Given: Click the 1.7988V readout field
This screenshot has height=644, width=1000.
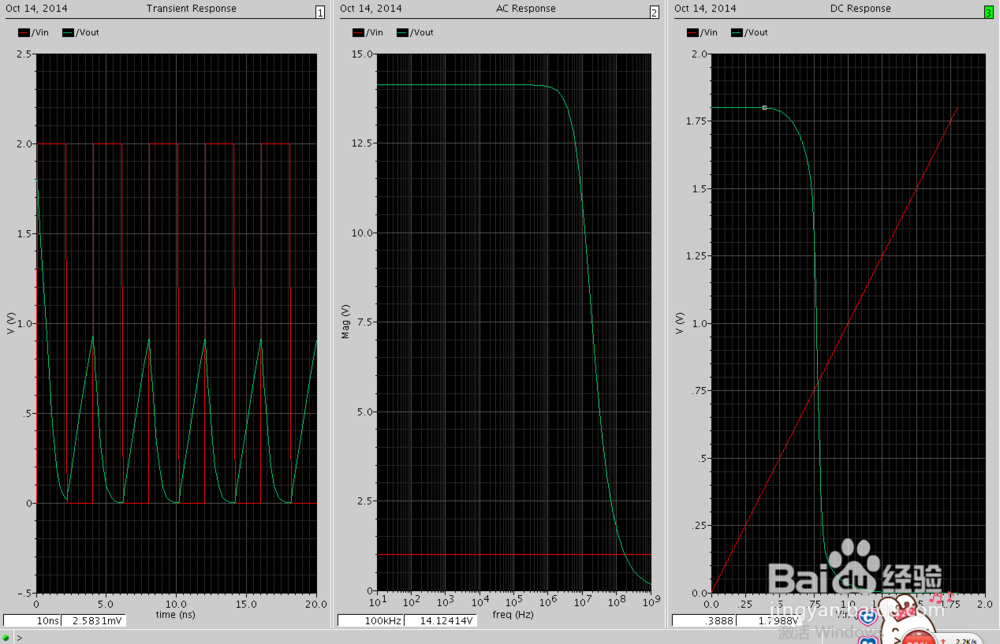Looking at the screenshot, I should pyautogui.click(x=768, y=620).
